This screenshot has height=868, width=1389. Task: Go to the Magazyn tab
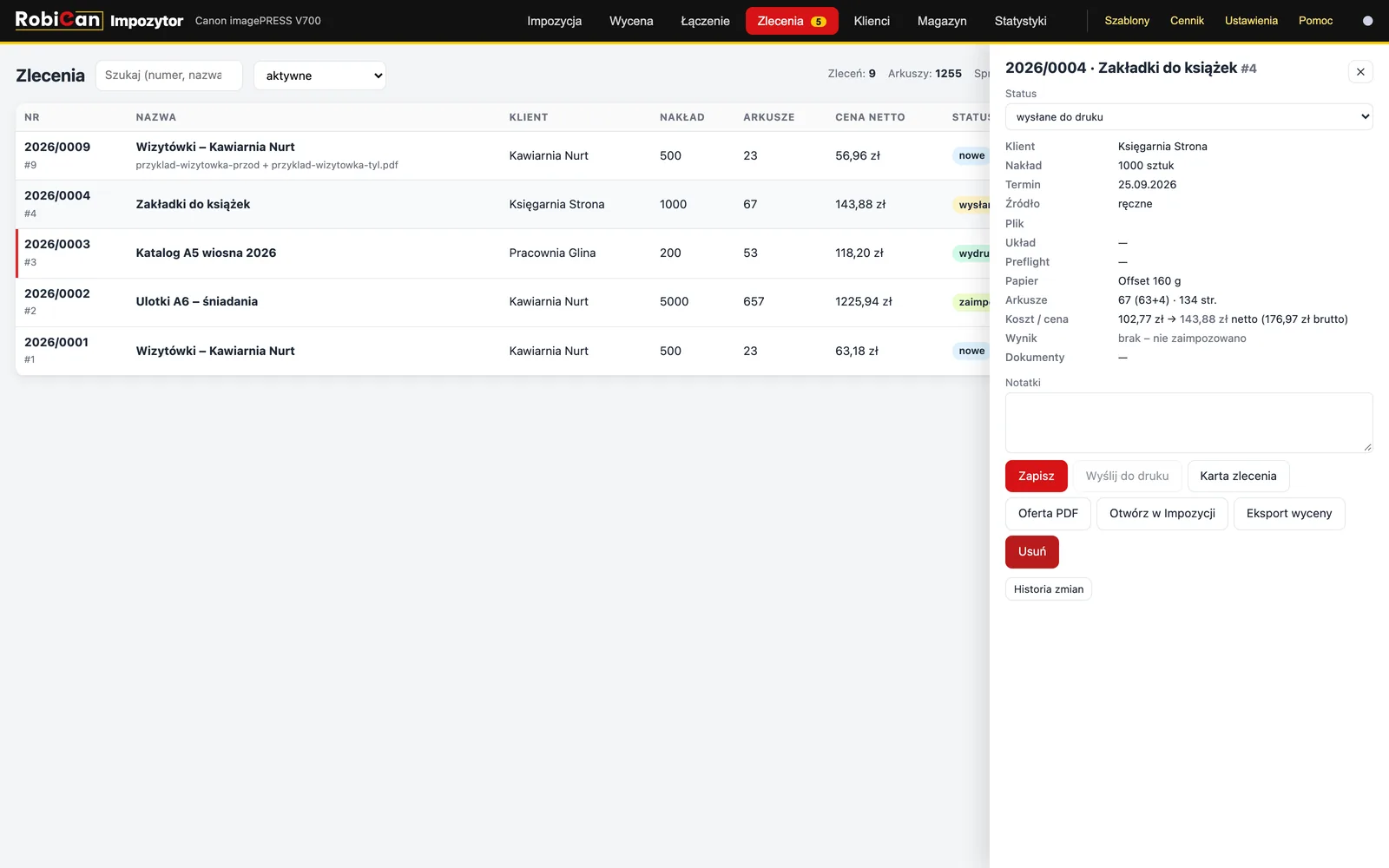[x=942, y=21]
